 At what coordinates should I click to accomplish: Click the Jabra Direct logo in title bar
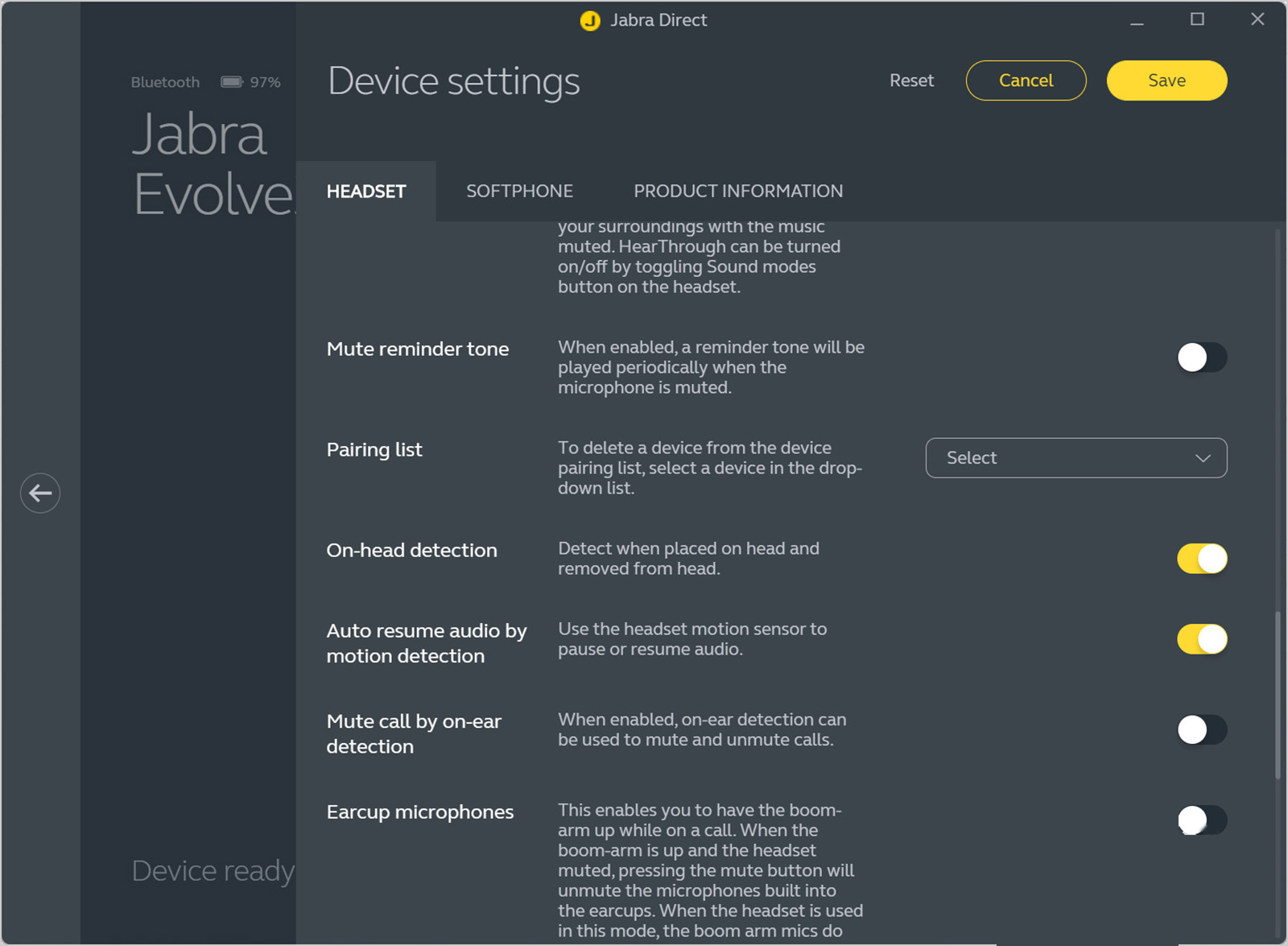click(590, 21)
